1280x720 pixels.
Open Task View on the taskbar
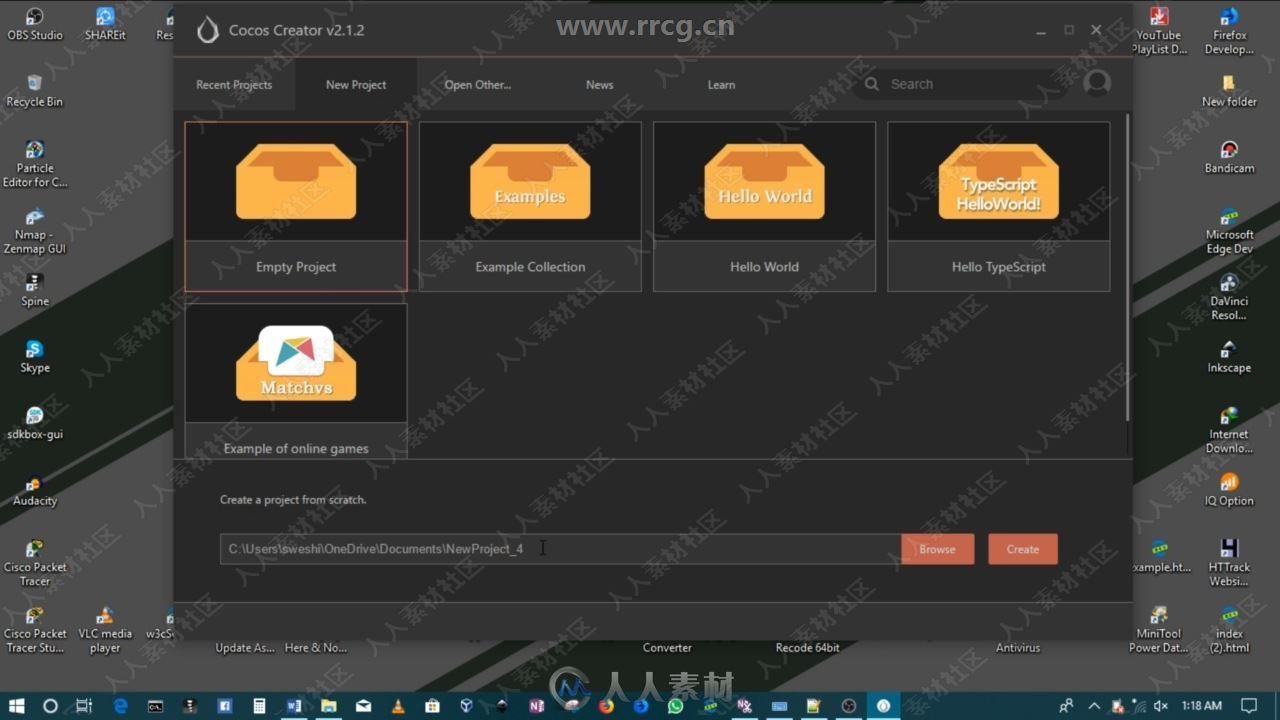(x=84, y=705)
